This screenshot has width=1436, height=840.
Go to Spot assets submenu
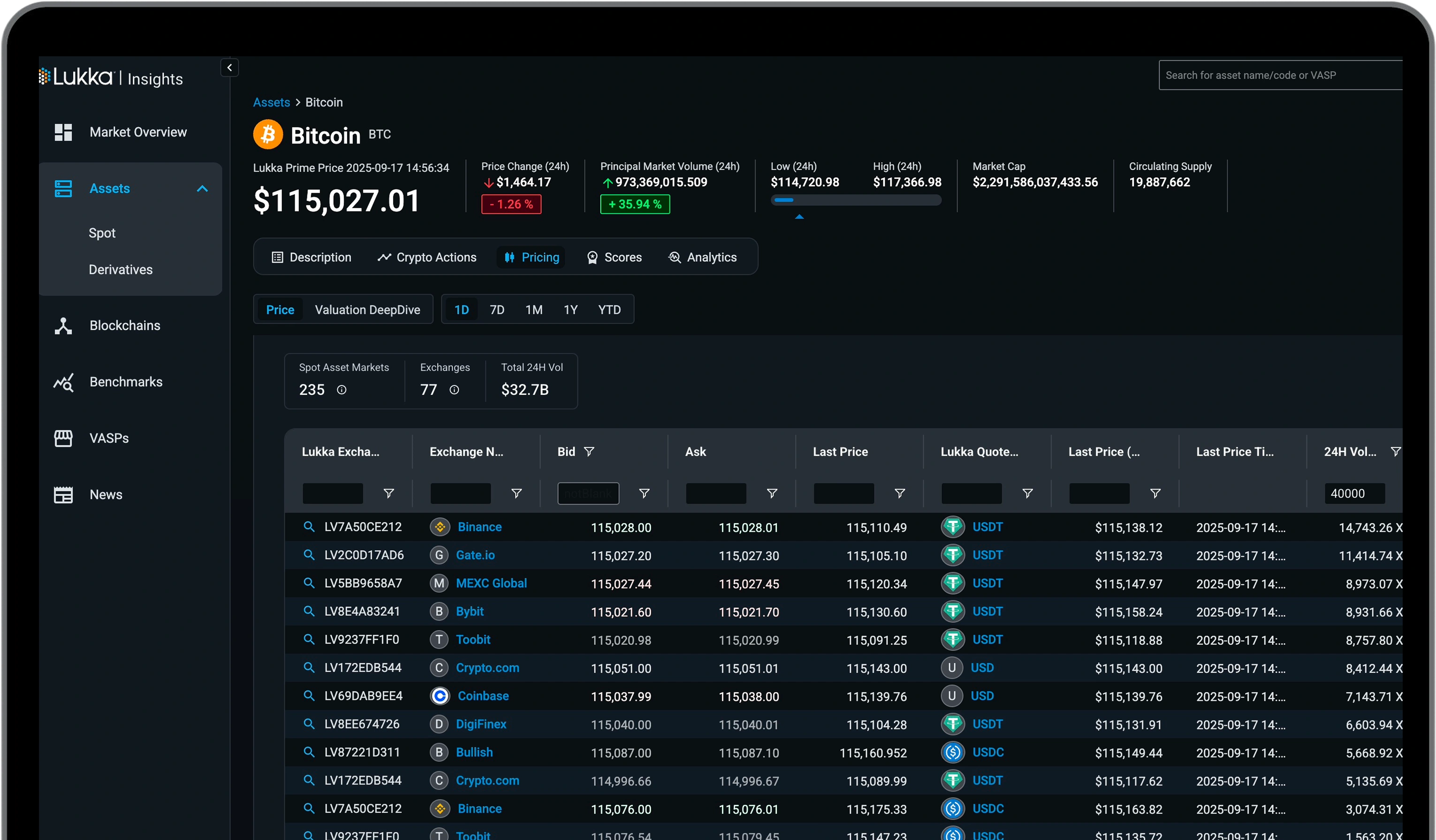[102, 233]
